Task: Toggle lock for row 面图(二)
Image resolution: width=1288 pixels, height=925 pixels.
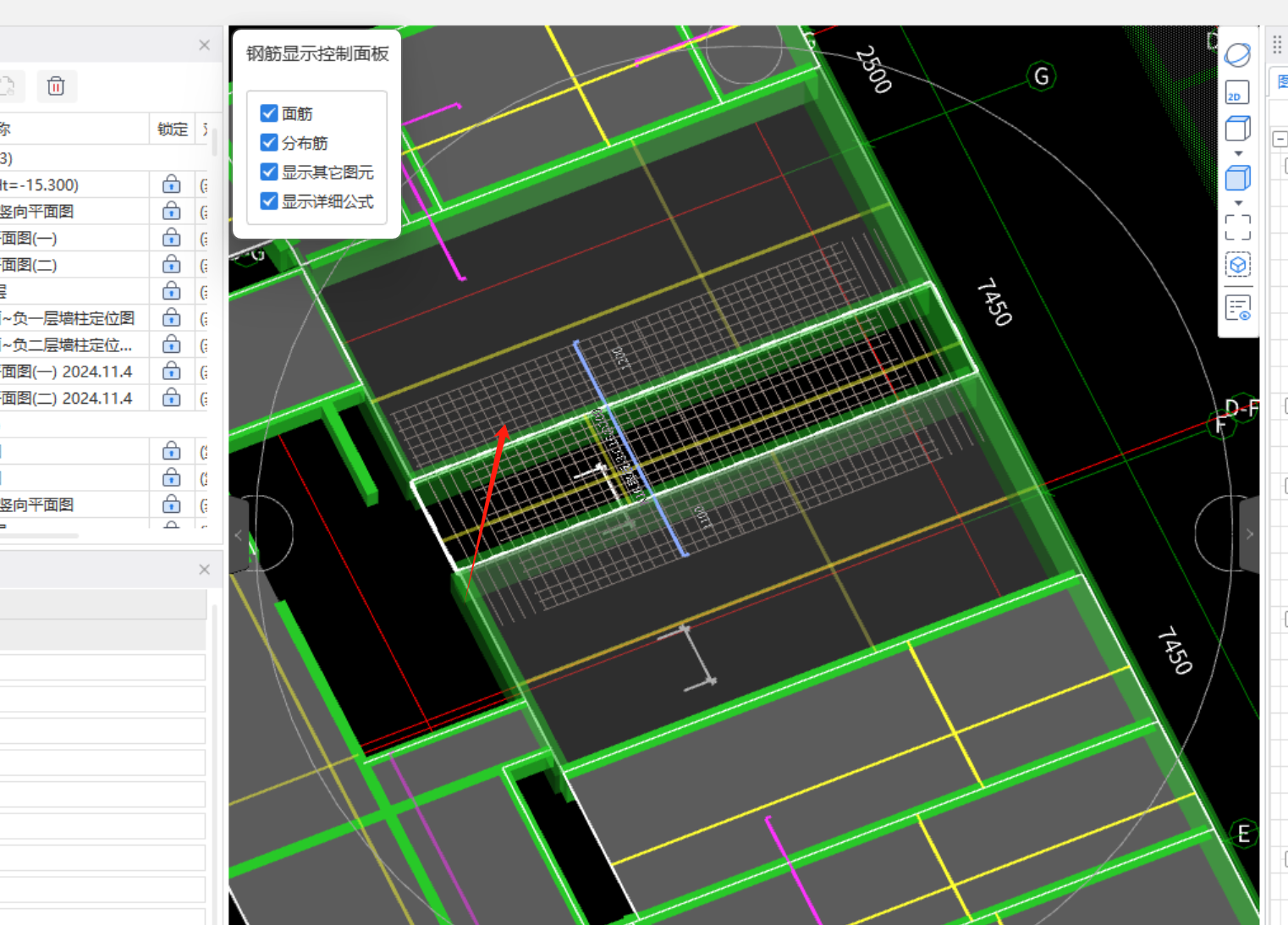Action: pyautogui.click(x=172, y=264)
